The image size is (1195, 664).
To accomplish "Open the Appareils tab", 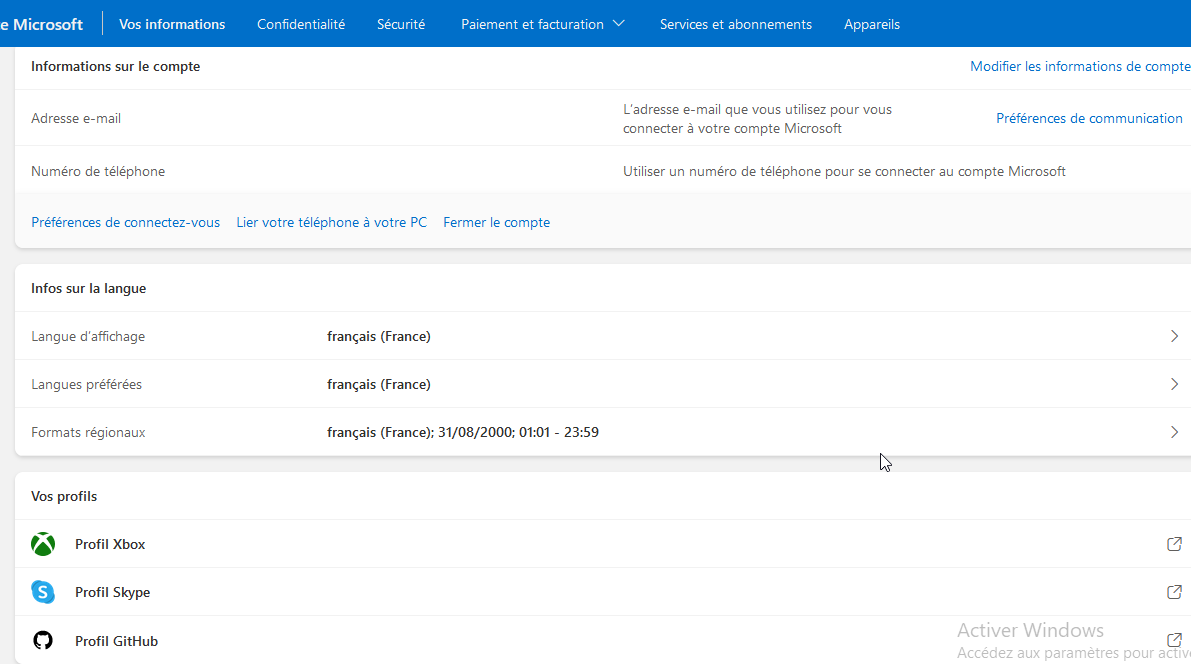I will [872, 24].
